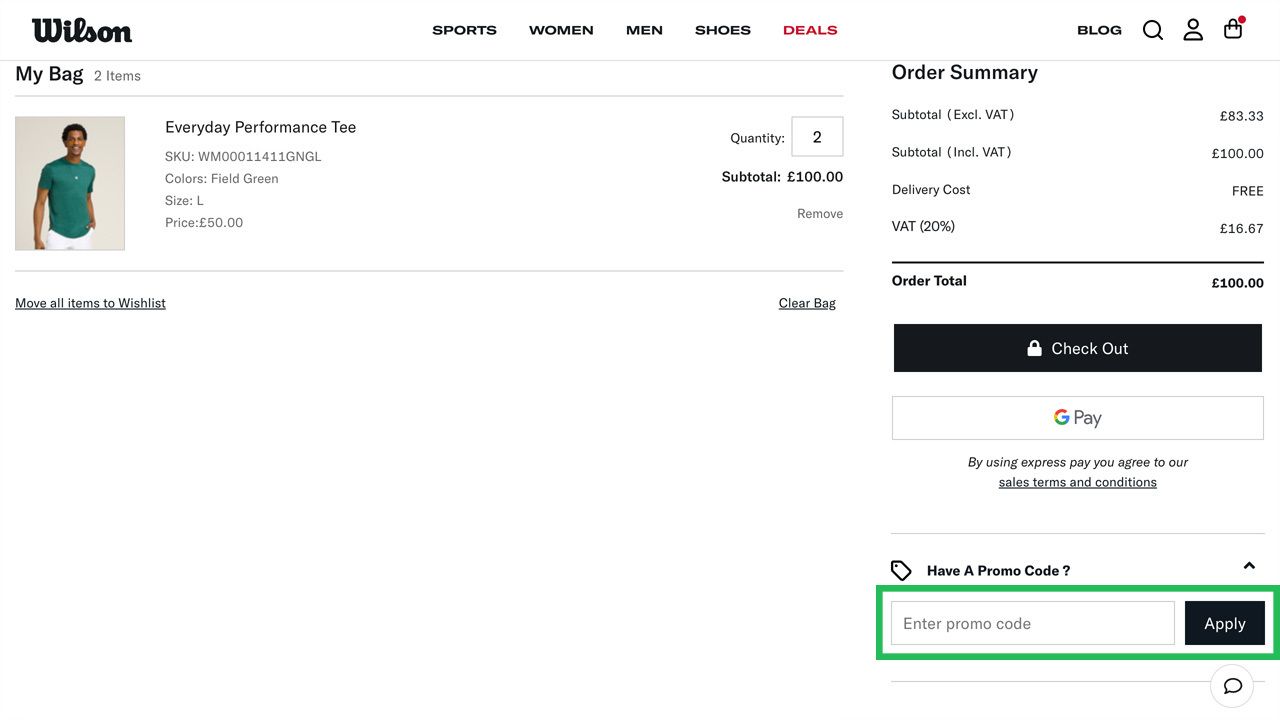Move all items to Wishlist
1280x720 pixels.
coord(90,303)
